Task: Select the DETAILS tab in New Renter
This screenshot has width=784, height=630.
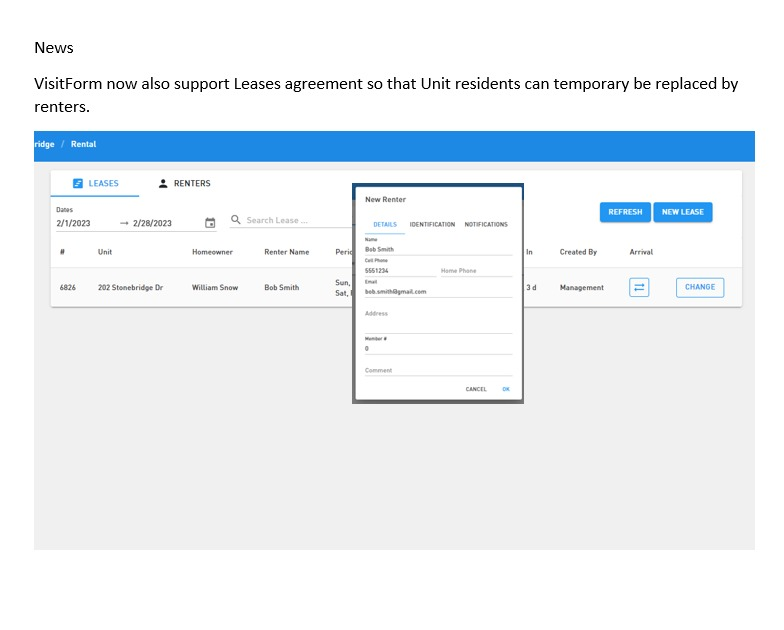Action: (x=385, y=224)
